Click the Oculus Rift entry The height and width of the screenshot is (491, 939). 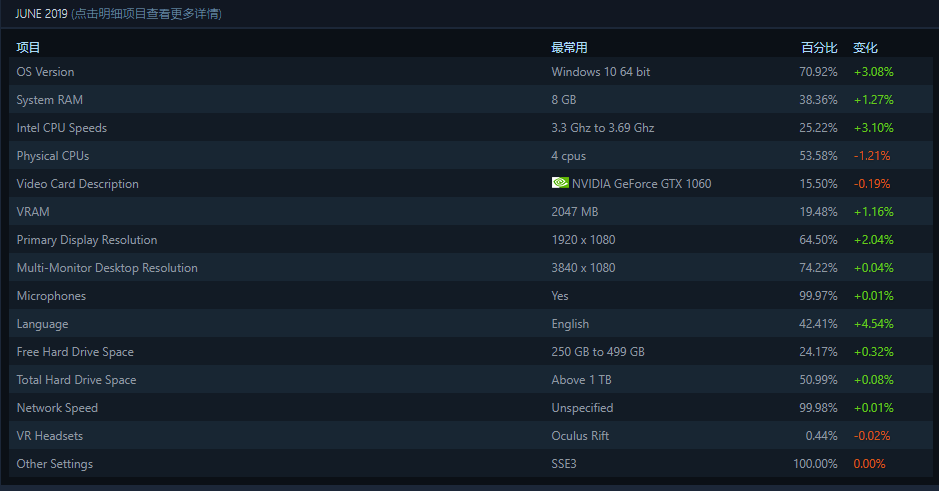(x=580, y=436)
